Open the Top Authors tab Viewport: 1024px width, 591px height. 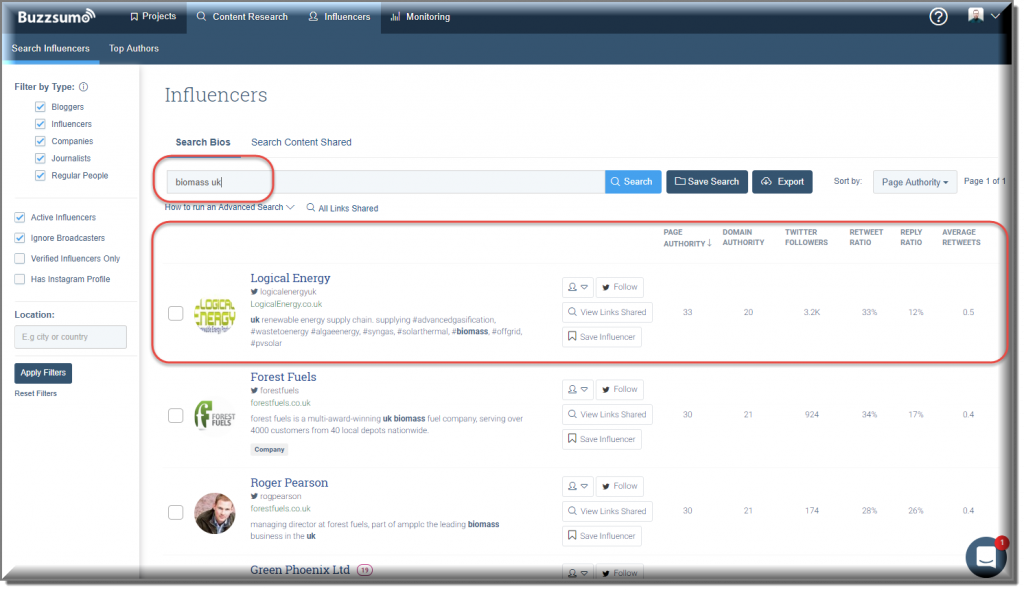(133, 47)
